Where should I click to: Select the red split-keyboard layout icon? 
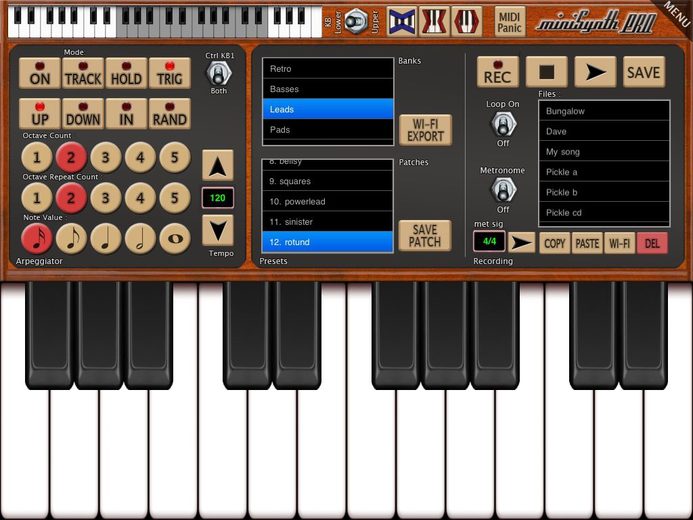[x=434, y=21]
